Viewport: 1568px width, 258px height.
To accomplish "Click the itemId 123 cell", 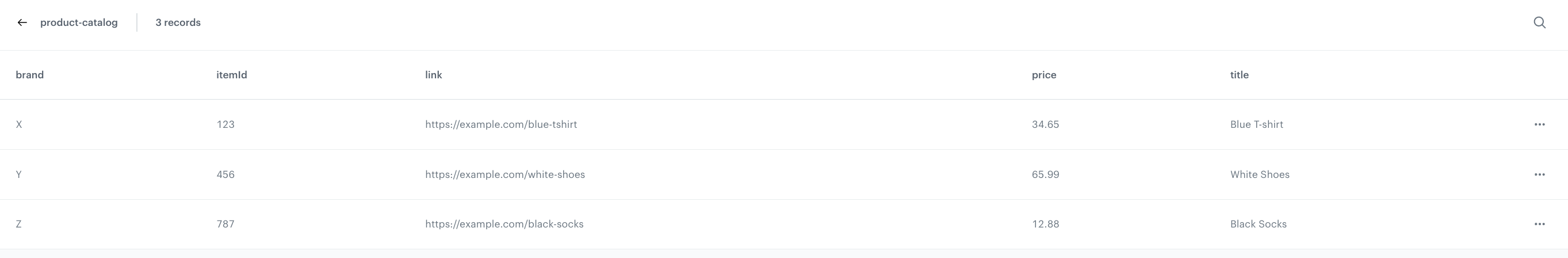I will pos(225,124).
